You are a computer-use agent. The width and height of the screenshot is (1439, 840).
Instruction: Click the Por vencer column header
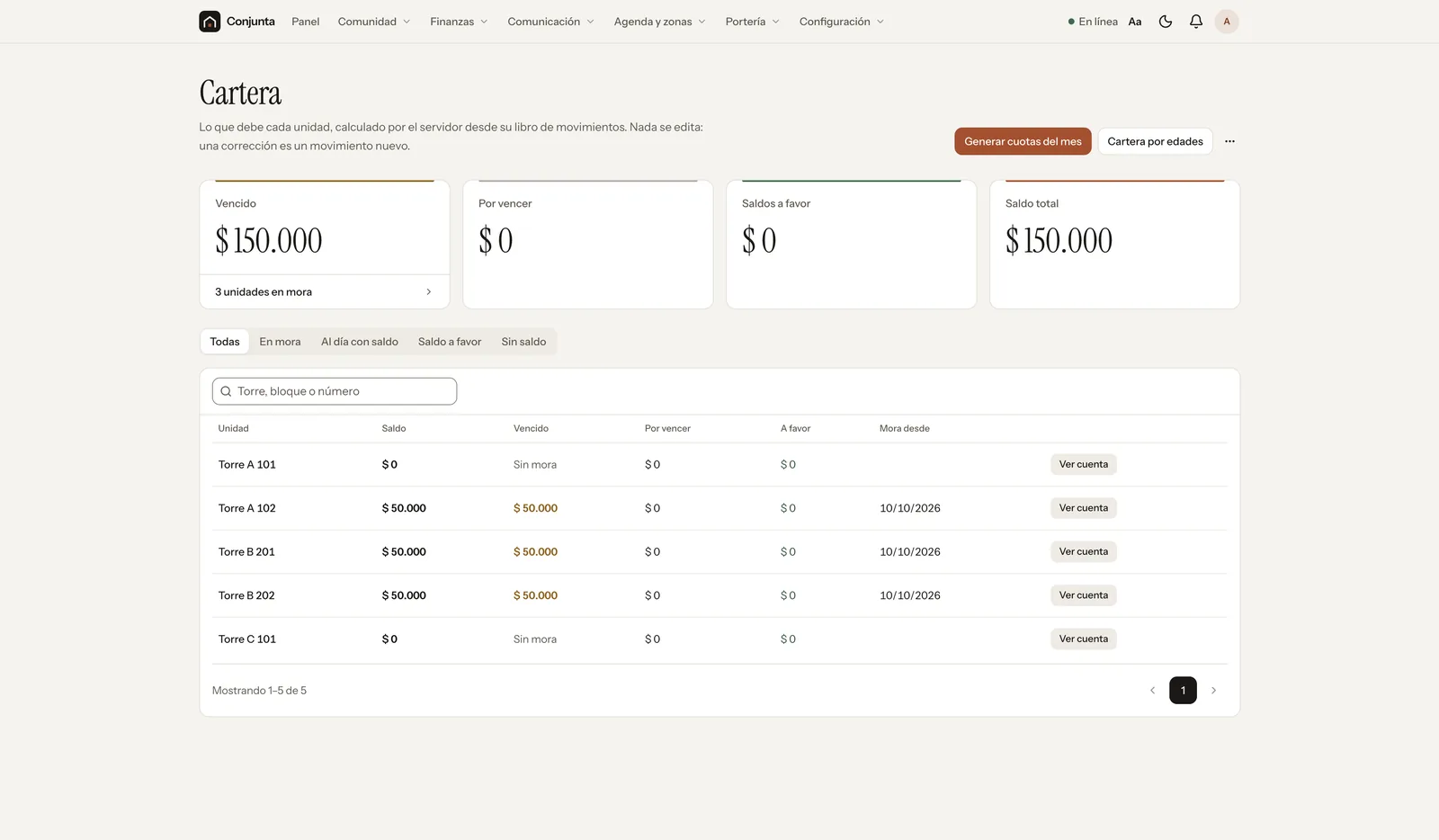[x=667, y=428]
